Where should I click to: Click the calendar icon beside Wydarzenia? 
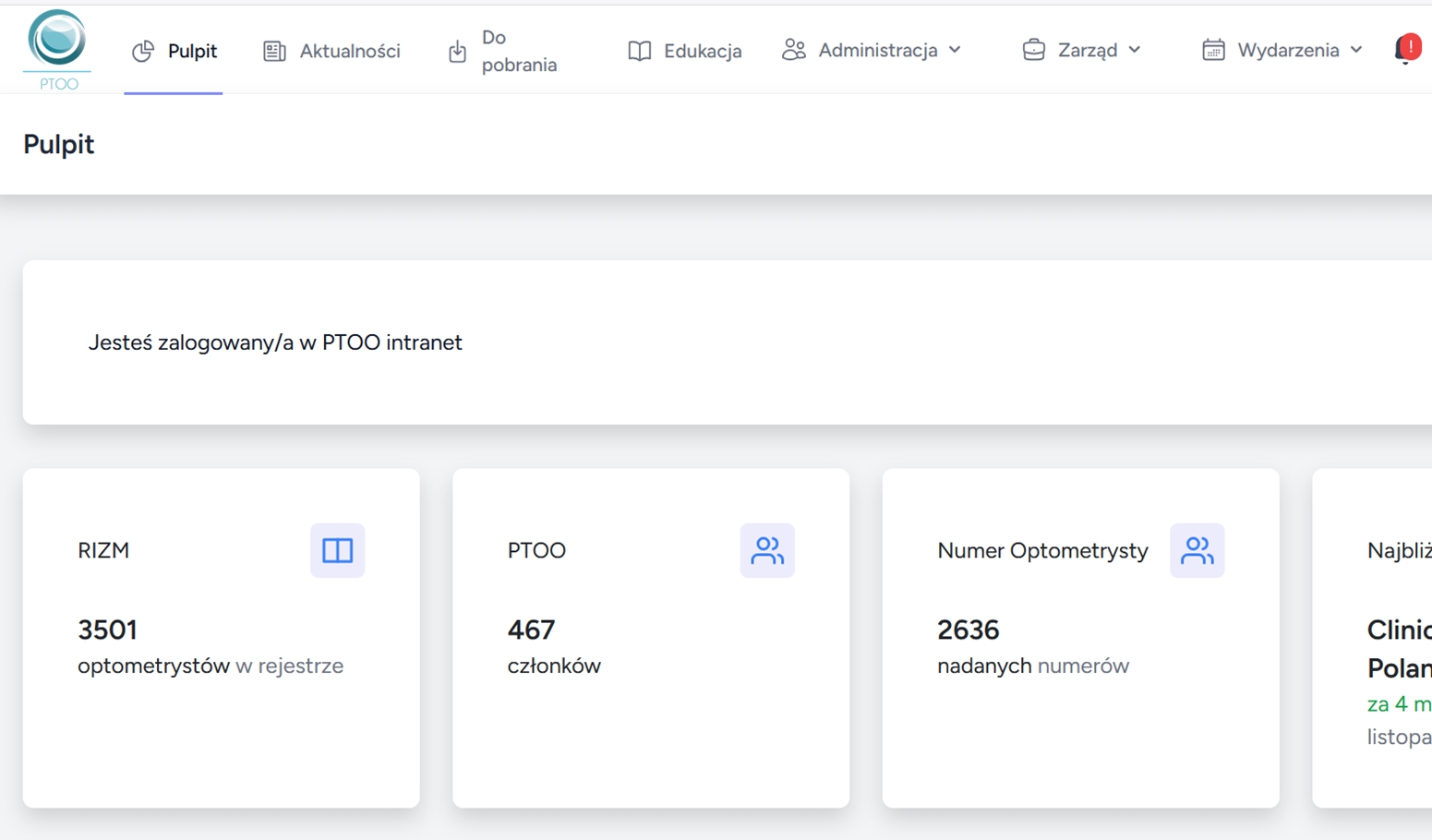(1214, 51)
